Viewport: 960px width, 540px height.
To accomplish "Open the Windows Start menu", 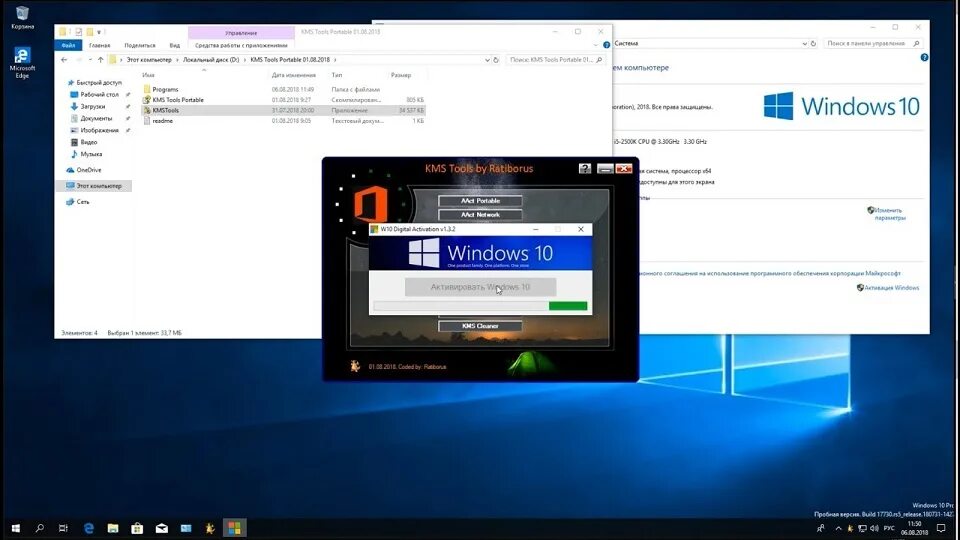I will point(16,528).
